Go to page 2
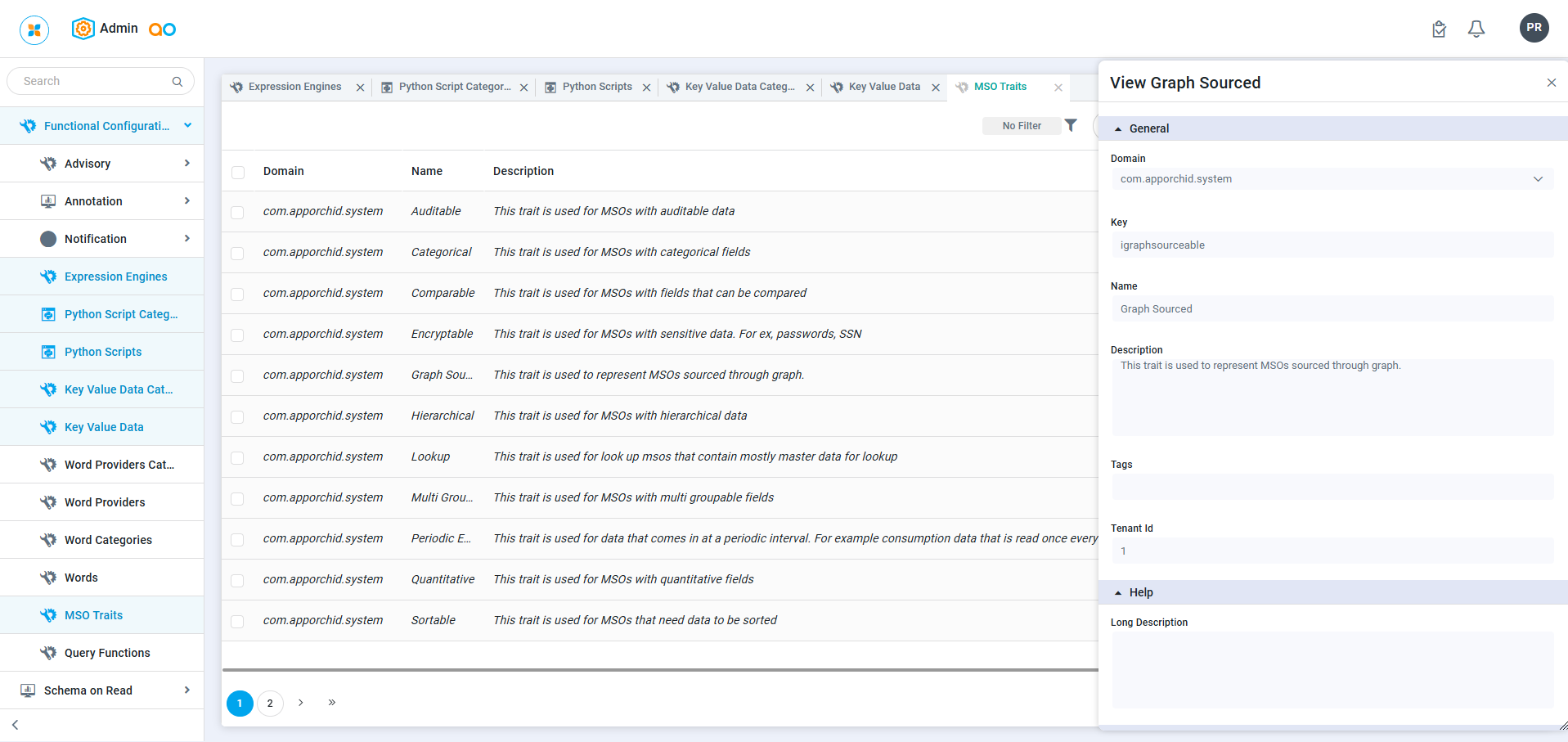The width and height of the screenshot is (1568, 742). pos(270,704)
